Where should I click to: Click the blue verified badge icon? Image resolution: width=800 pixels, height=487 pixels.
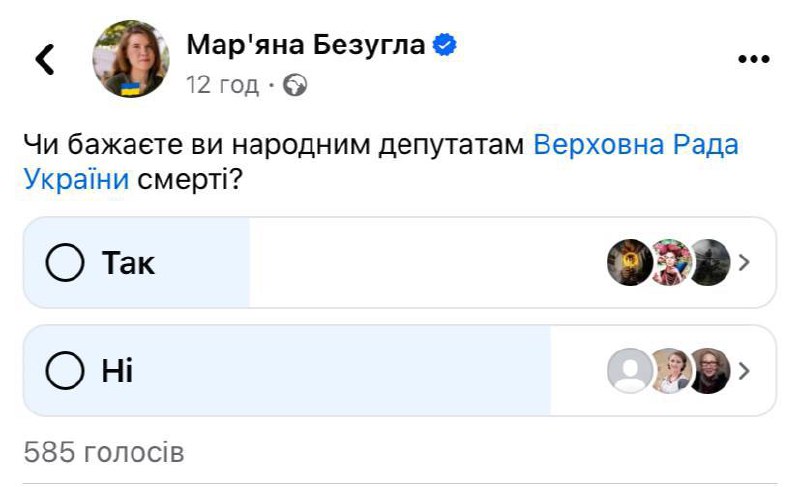[x=446, y=44]
